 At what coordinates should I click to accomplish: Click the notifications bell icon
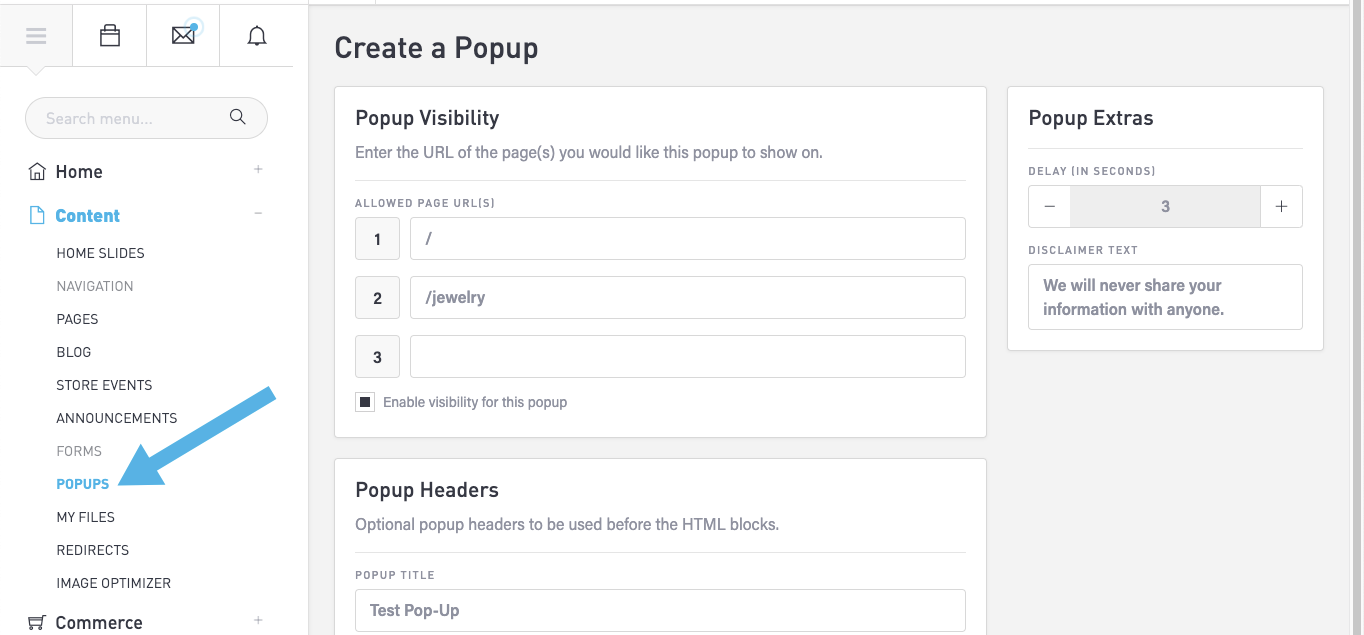pos(257,36)
